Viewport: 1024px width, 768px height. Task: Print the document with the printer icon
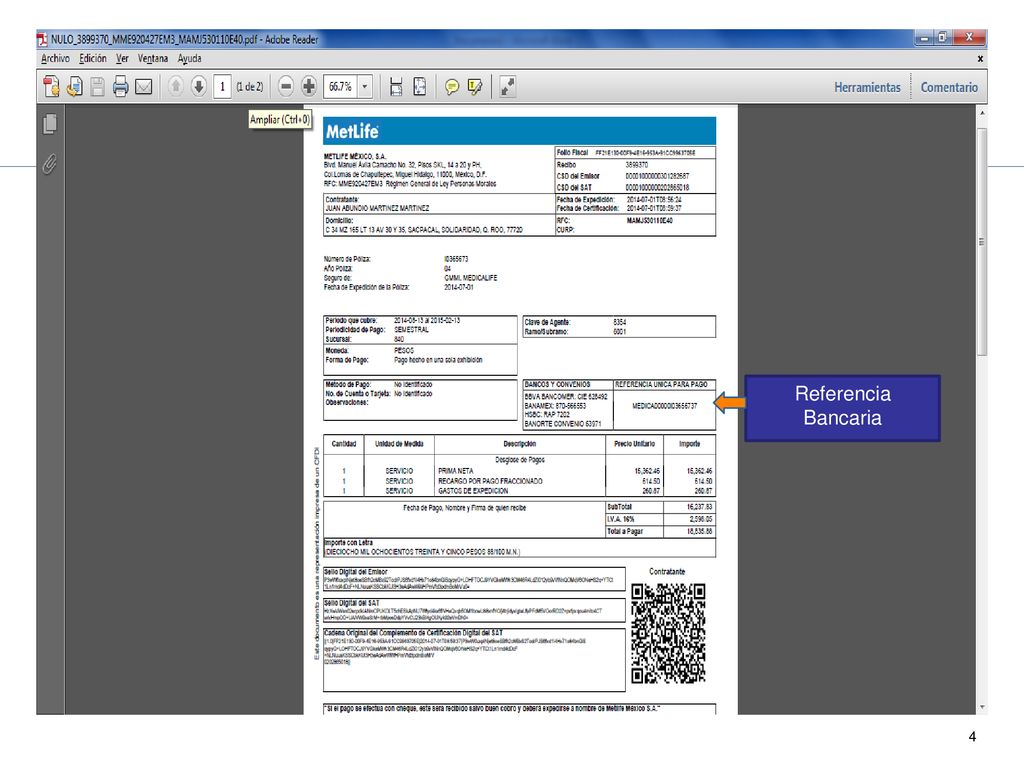coord(120,87)
